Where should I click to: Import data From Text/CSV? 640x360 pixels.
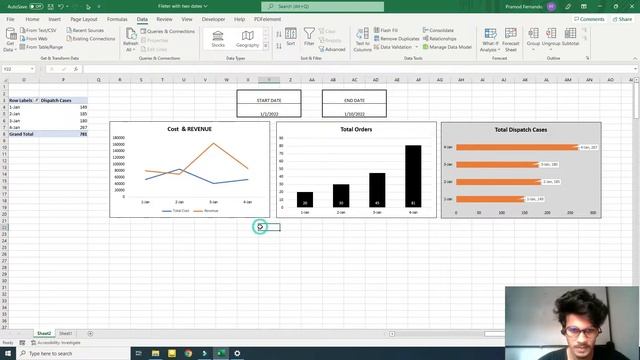click(x=38, y=30)
